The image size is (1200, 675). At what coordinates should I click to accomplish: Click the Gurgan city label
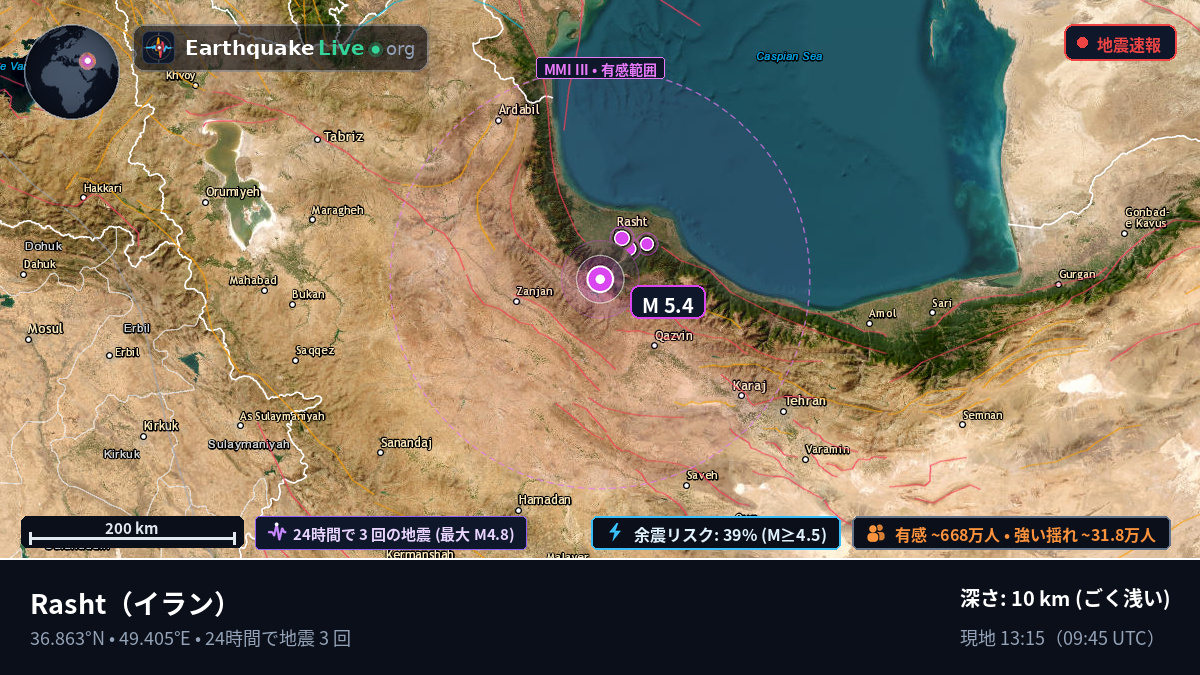1078,273
